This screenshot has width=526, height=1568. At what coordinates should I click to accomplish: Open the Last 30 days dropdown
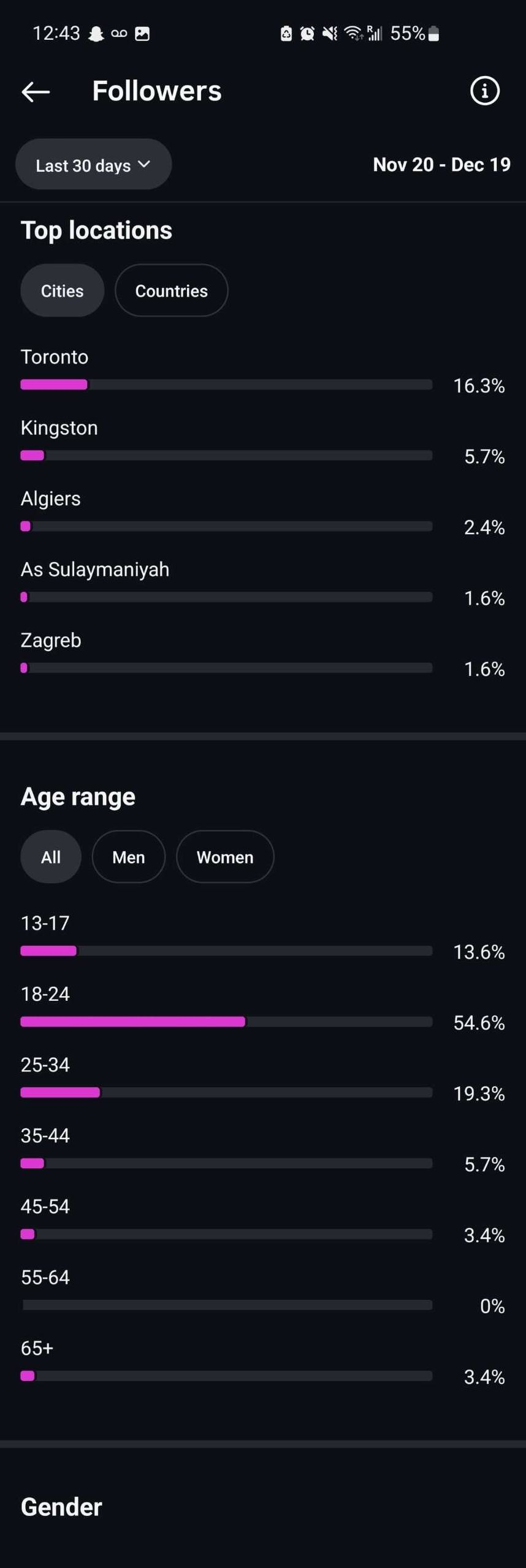point(83,165)
